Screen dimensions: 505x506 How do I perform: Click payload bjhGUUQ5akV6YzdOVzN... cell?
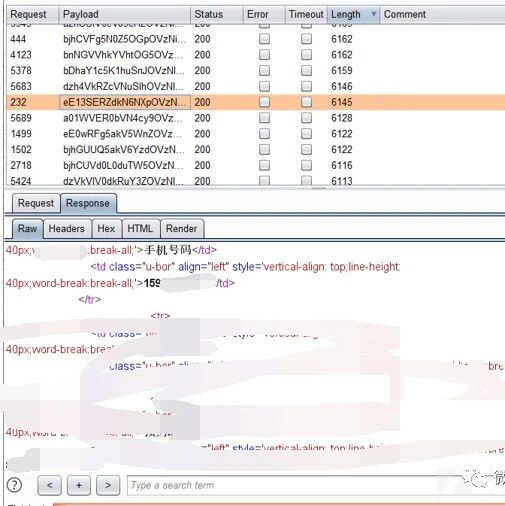click(125, 149)
